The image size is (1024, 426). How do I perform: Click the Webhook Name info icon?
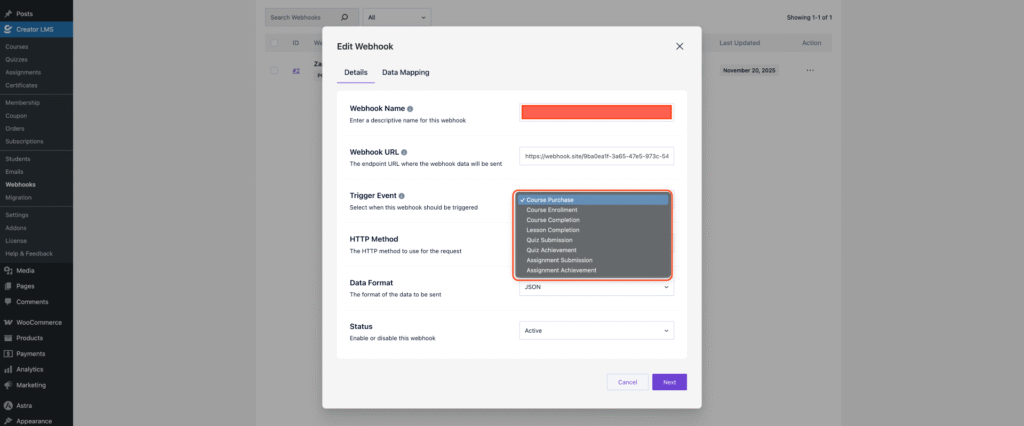click(410, 108)
